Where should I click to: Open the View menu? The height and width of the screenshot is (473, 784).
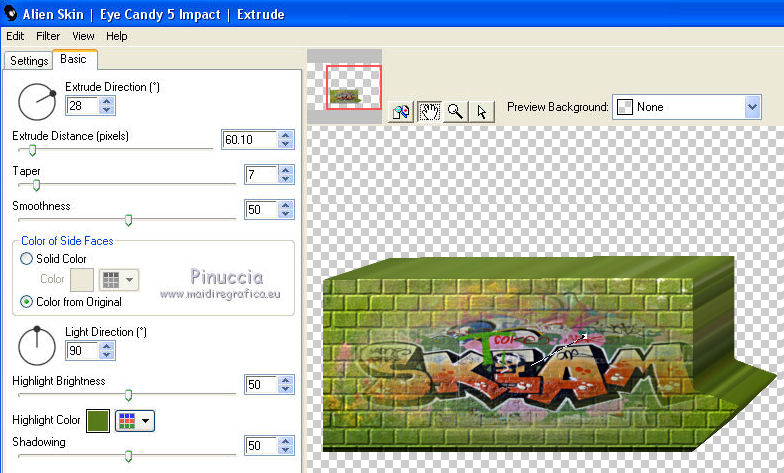click(x=83, y=36)
